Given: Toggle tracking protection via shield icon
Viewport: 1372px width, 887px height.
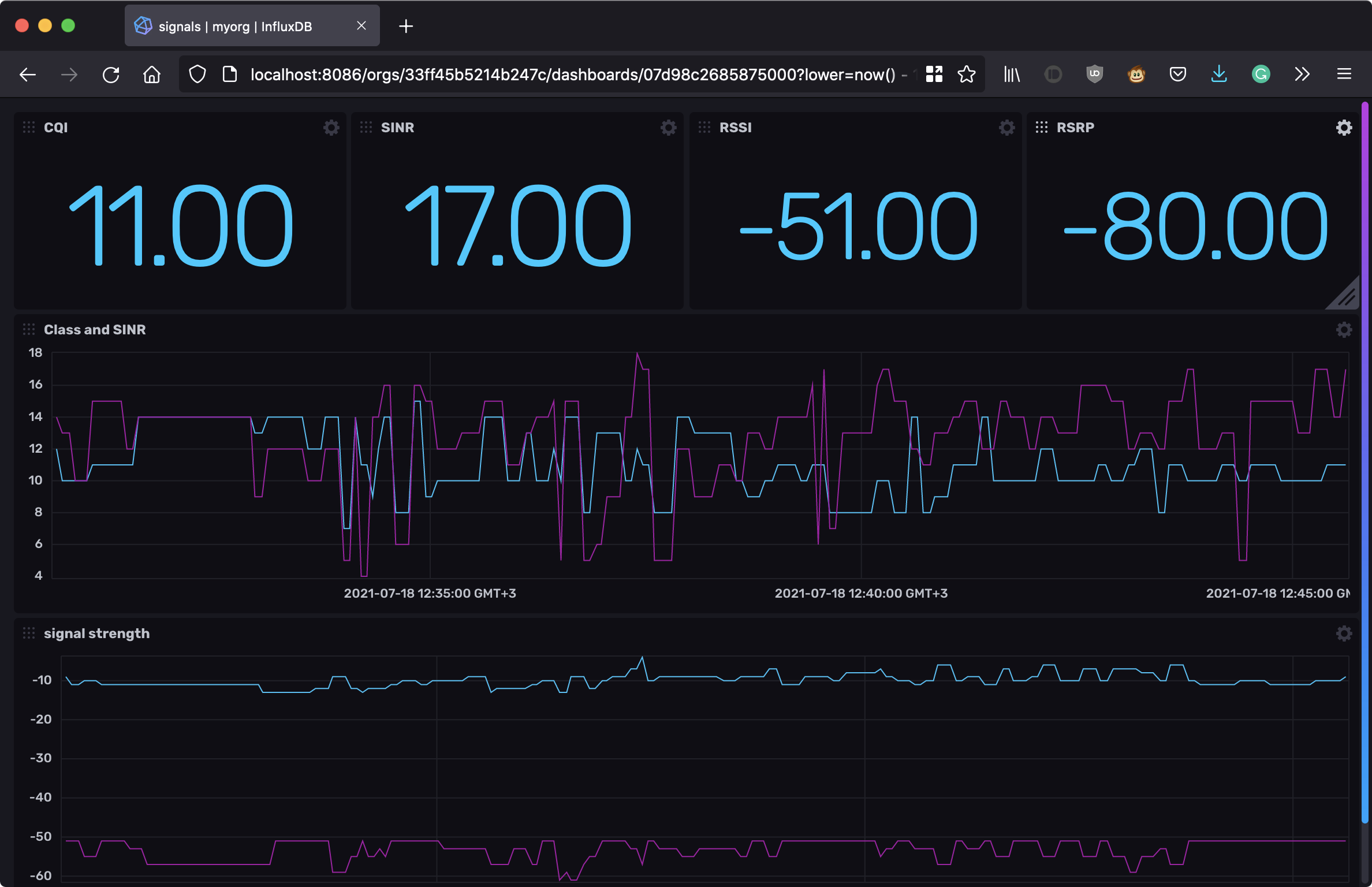Looking at the screenshot, I should [196, 74].
